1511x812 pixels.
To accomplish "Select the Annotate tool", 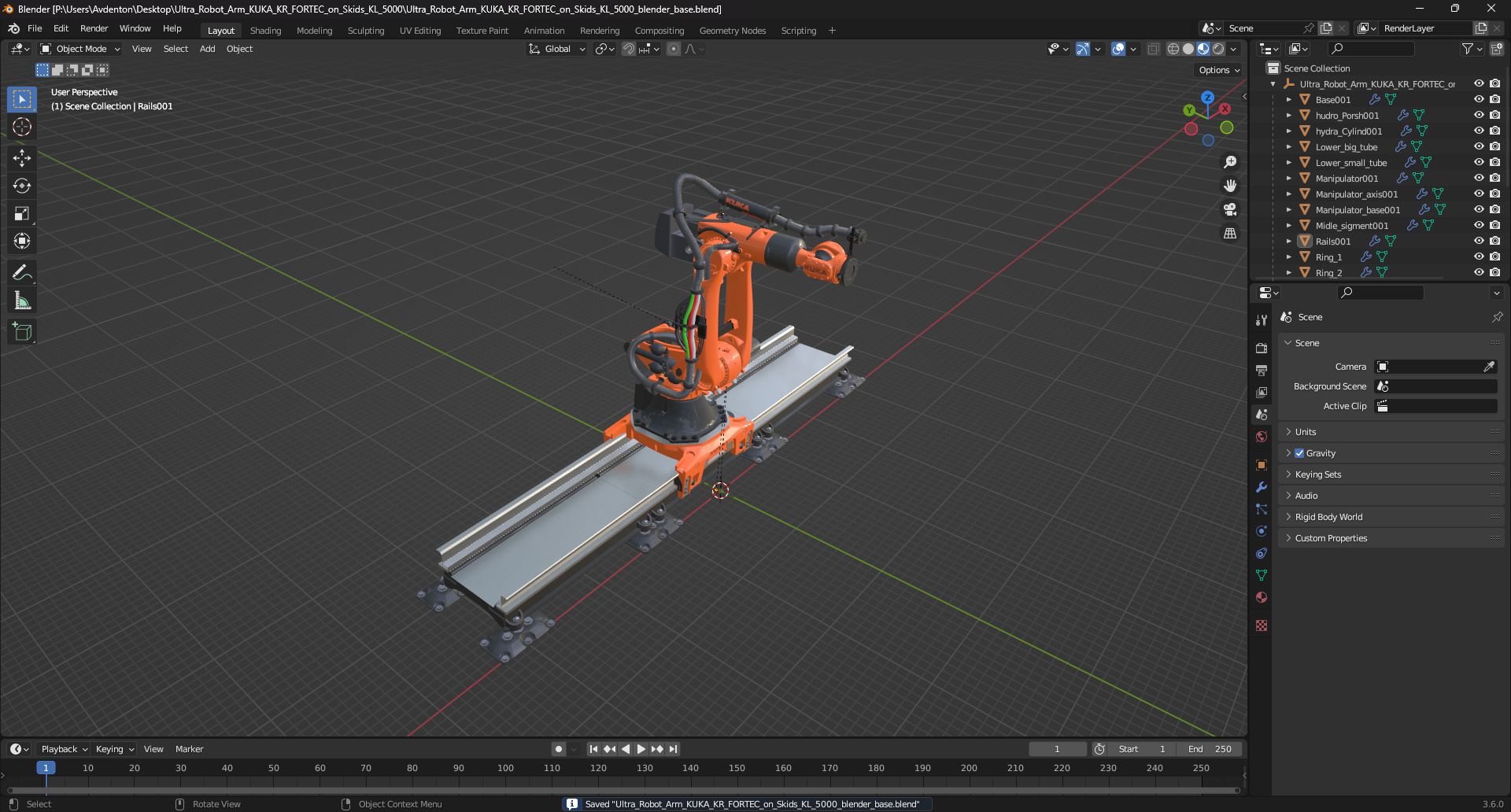I will [x=22, y=273].
